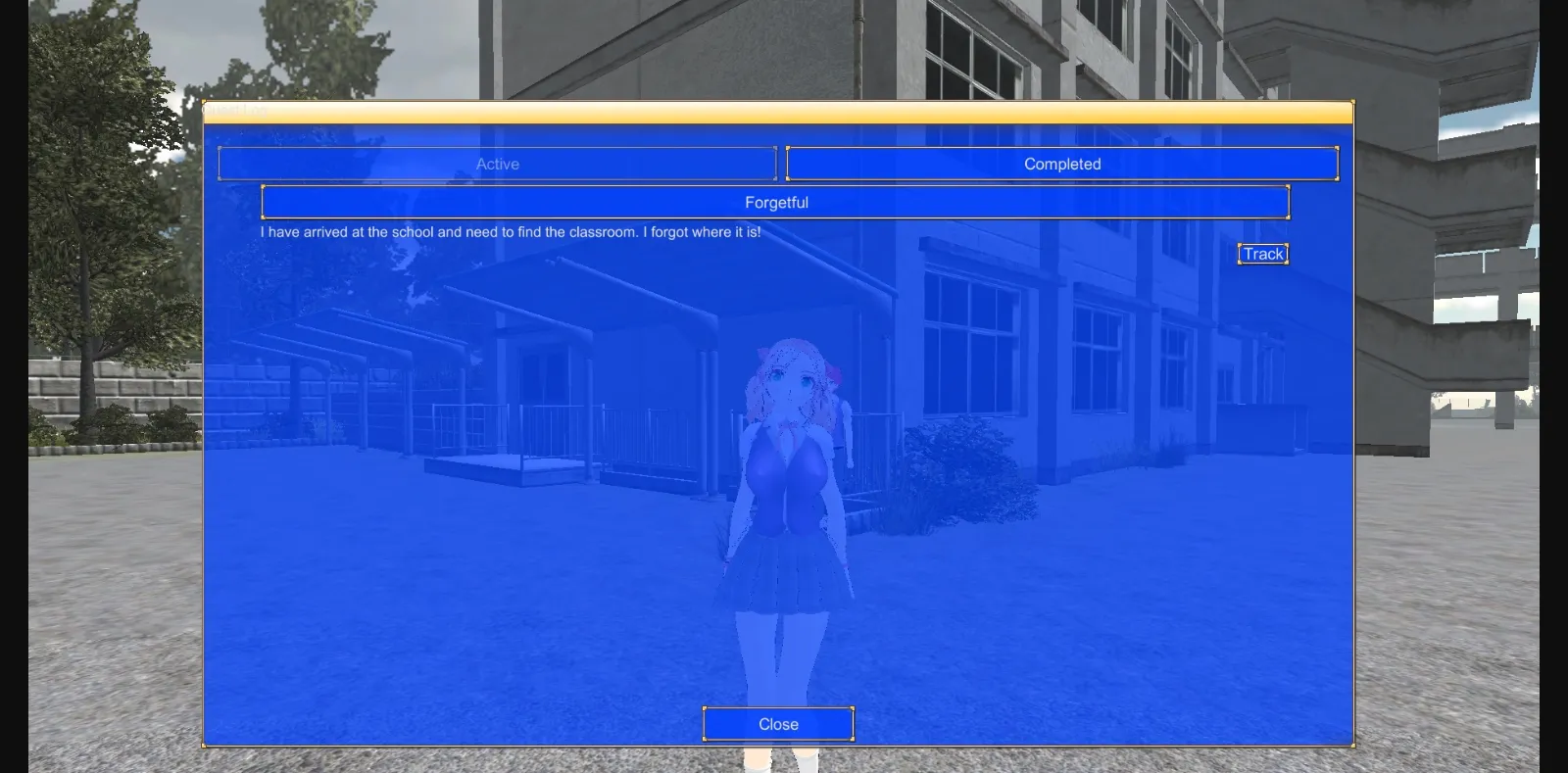The height and width of the screenshot is (773, 1568).
Task: Switch to the Active quests tab
Action: pos(497,164)
